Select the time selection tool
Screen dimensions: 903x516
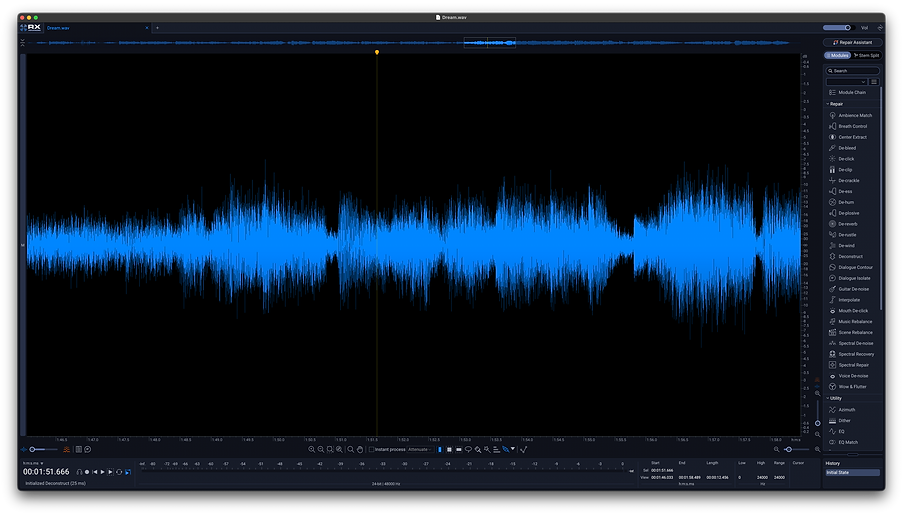pyautogui.click(x=440, y=449)
